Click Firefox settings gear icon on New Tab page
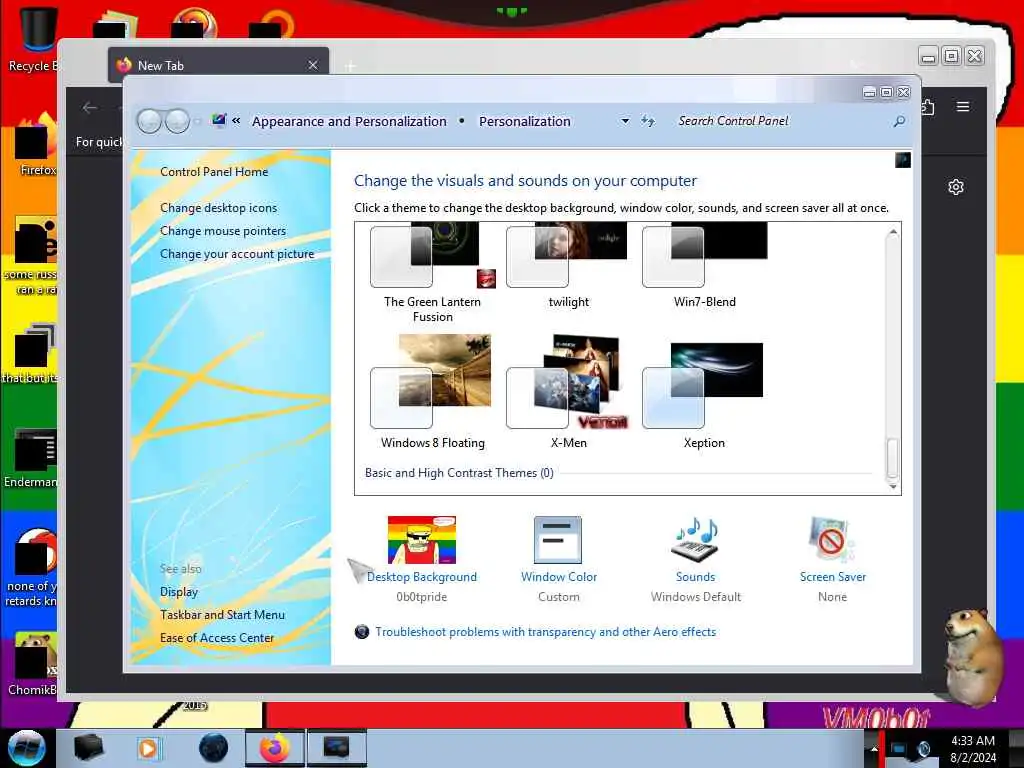Screen dimensions: 1024x768 [955, 187]
